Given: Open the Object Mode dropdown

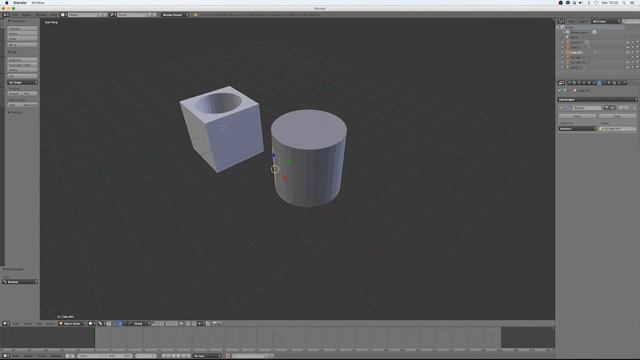Looking at the screenshot, I should [x=71, y=323].
